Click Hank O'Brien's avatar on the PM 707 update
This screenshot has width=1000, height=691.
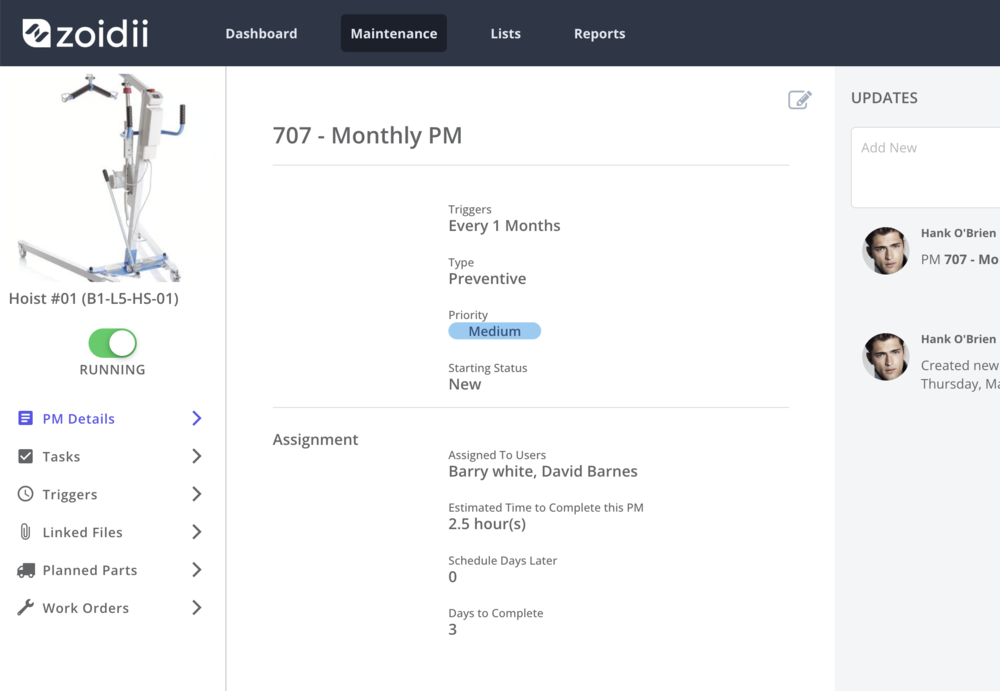click(x=886, y=251)
